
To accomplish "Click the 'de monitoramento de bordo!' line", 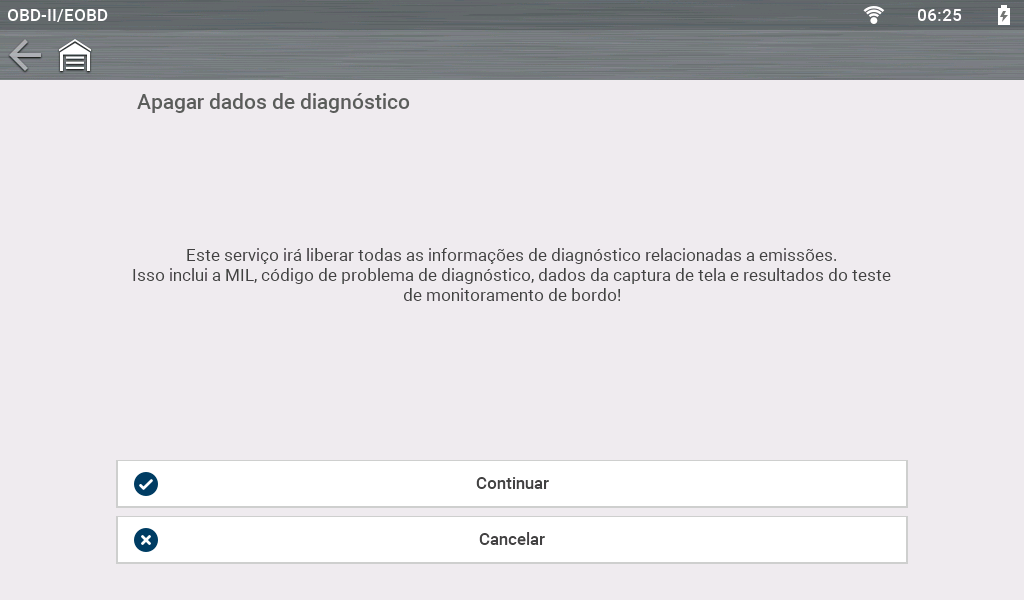I will pos(511,297).
